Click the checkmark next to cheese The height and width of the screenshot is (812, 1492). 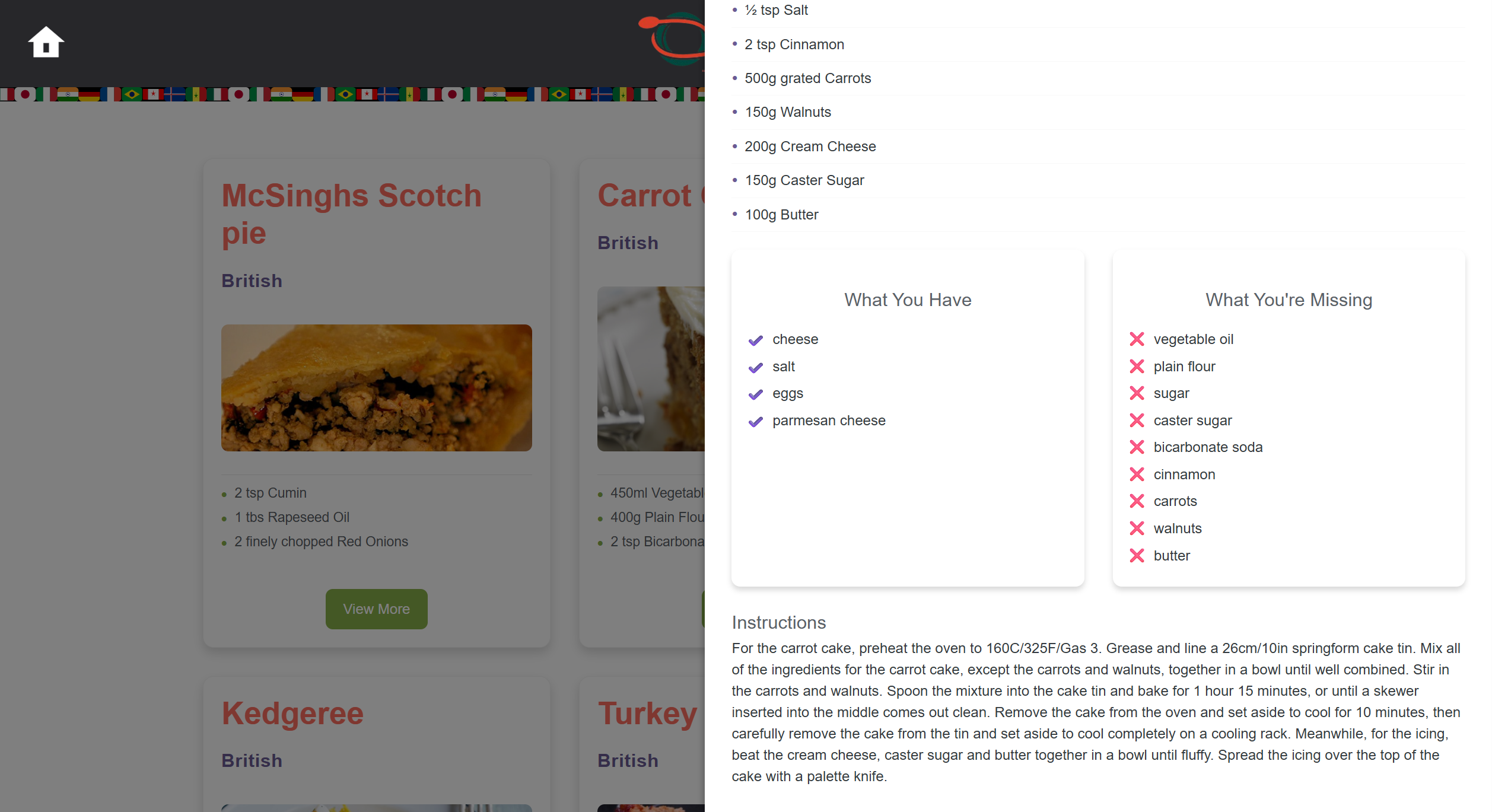(x=755, y=340)
